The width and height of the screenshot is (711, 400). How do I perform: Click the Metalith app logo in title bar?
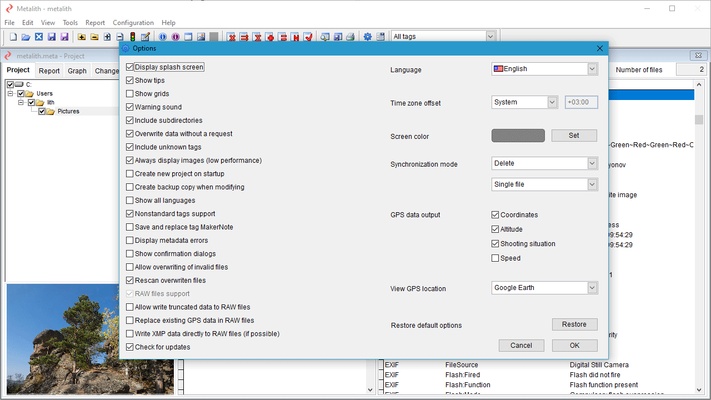(9, 8)
